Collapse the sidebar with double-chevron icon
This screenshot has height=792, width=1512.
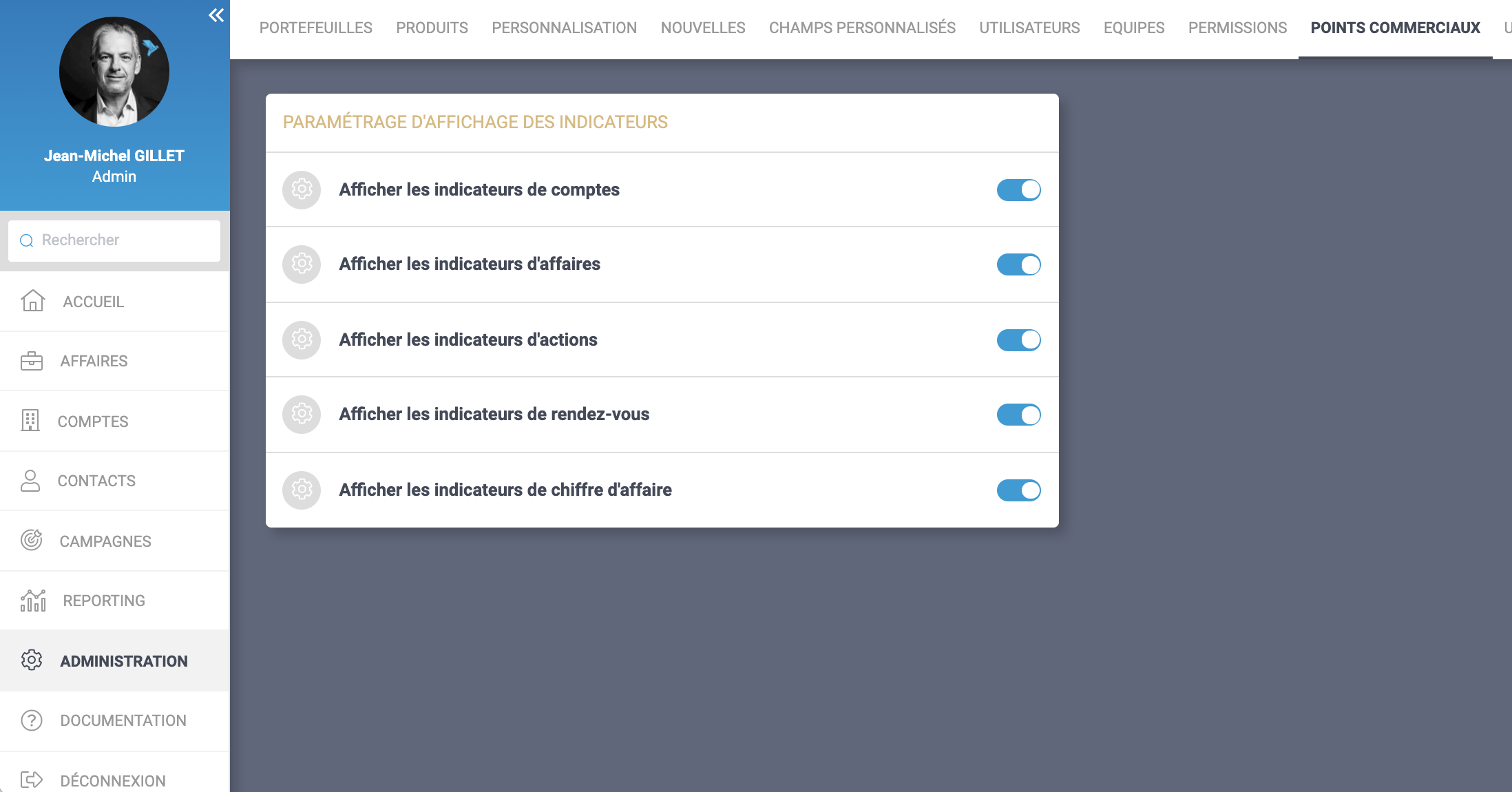216,15
